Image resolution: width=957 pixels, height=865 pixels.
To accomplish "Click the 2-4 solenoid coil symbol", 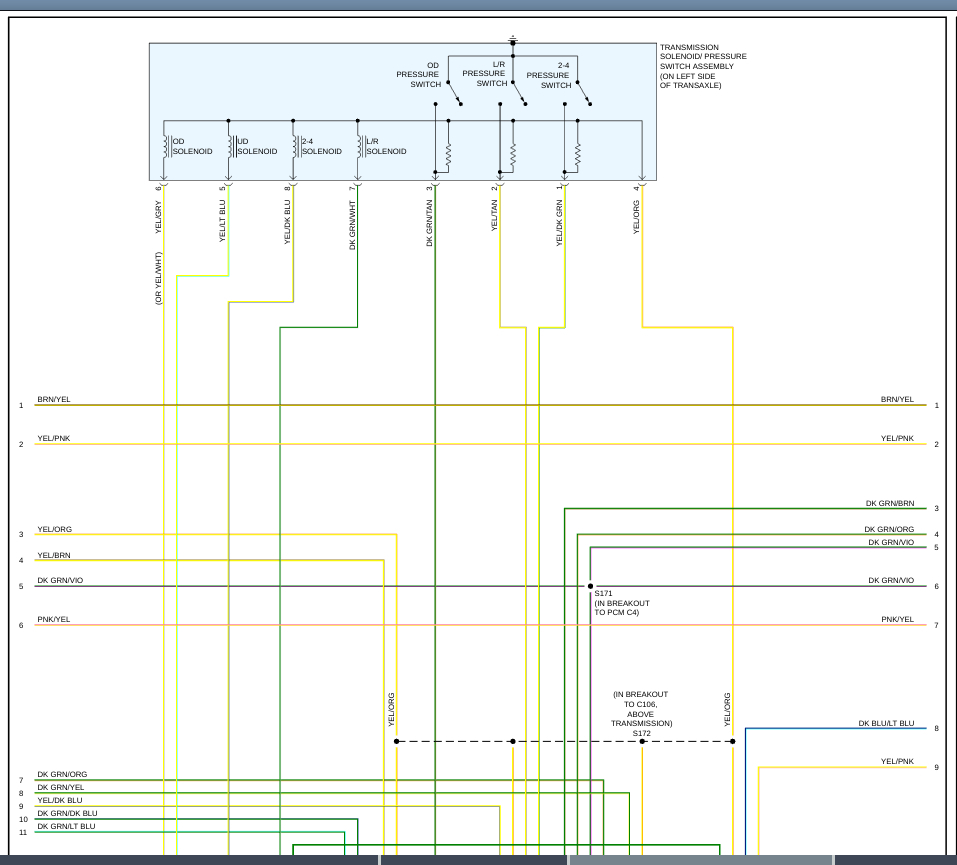I will pyautogui.click(x=295, y=147).
